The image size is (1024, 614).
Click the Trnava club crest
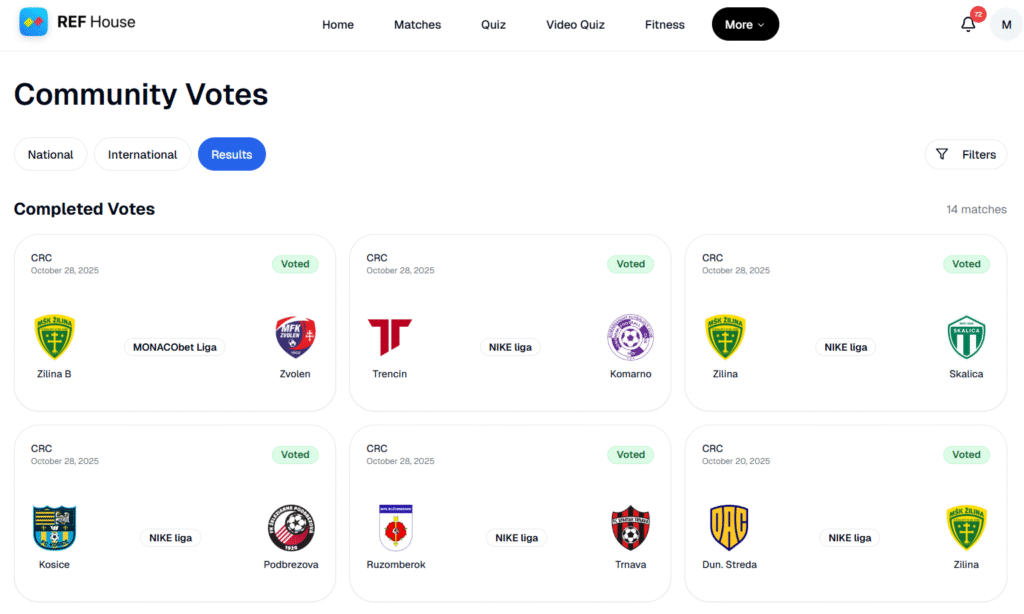pyautogui.click(x=630, y=528)
